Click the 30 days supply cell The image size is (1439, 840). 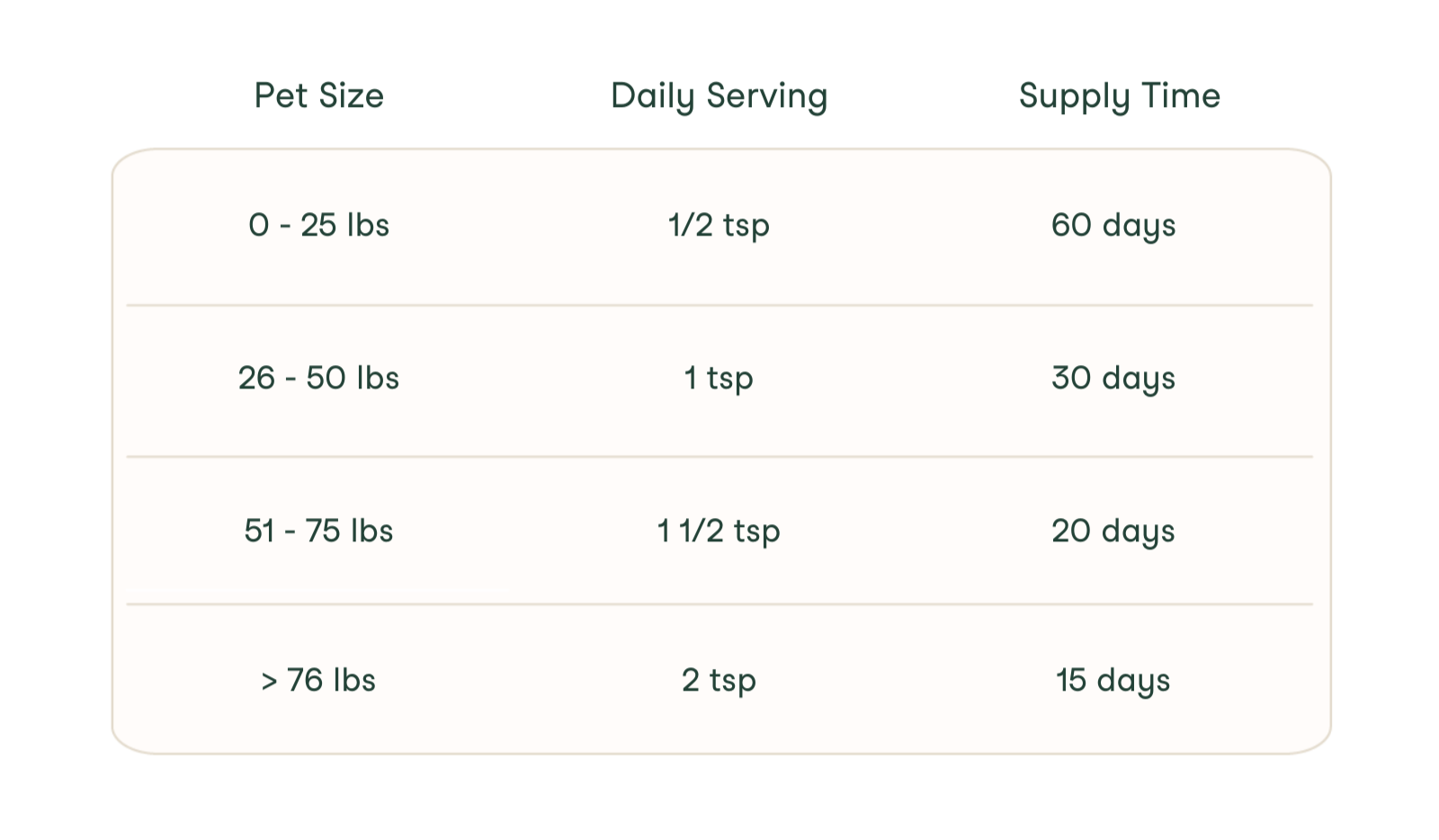[1113, 380]
